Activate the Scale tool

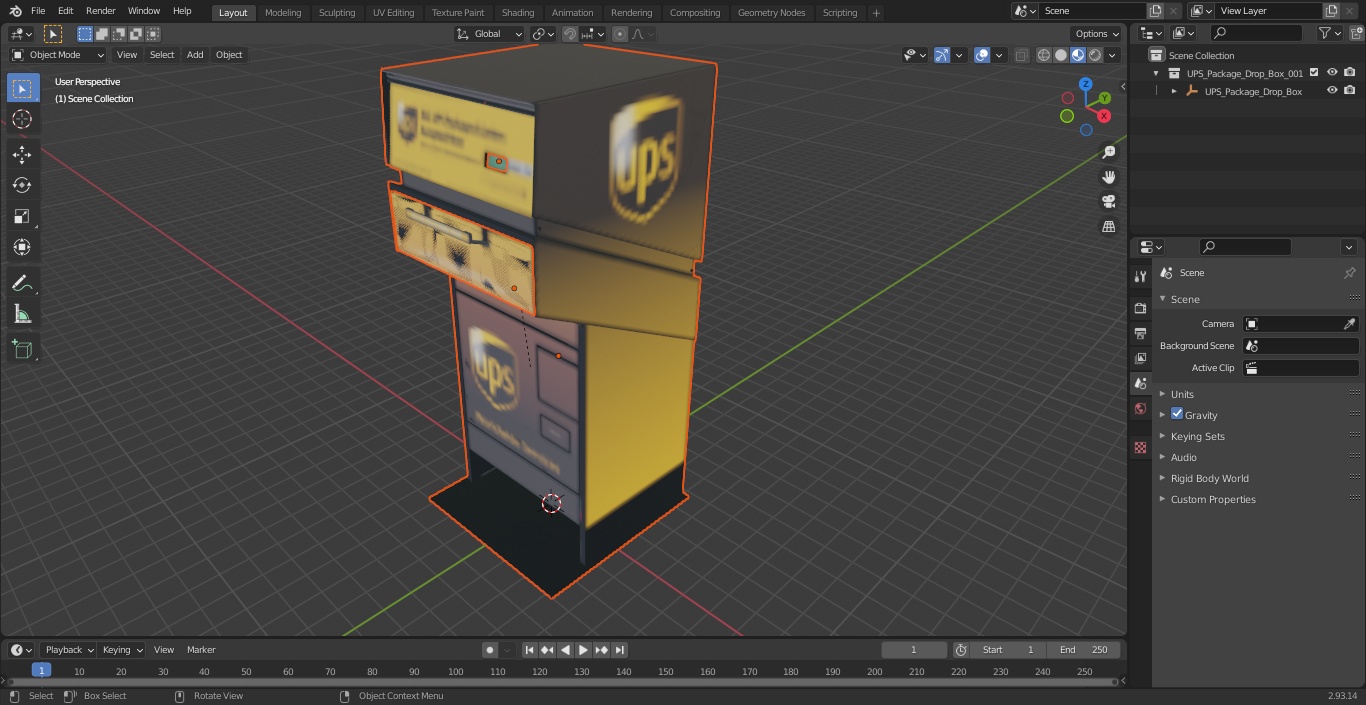22,216
